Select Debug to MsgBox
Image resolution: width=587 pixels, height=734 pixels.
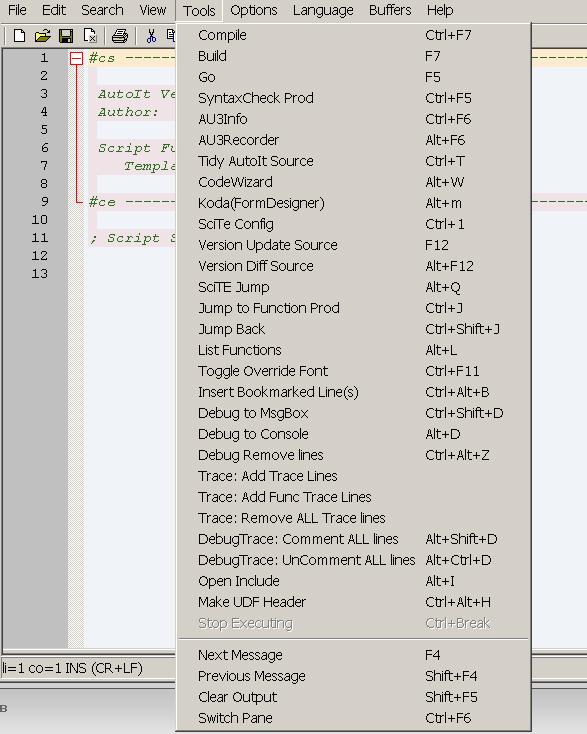pyautogui.click(x=353, y=413)
